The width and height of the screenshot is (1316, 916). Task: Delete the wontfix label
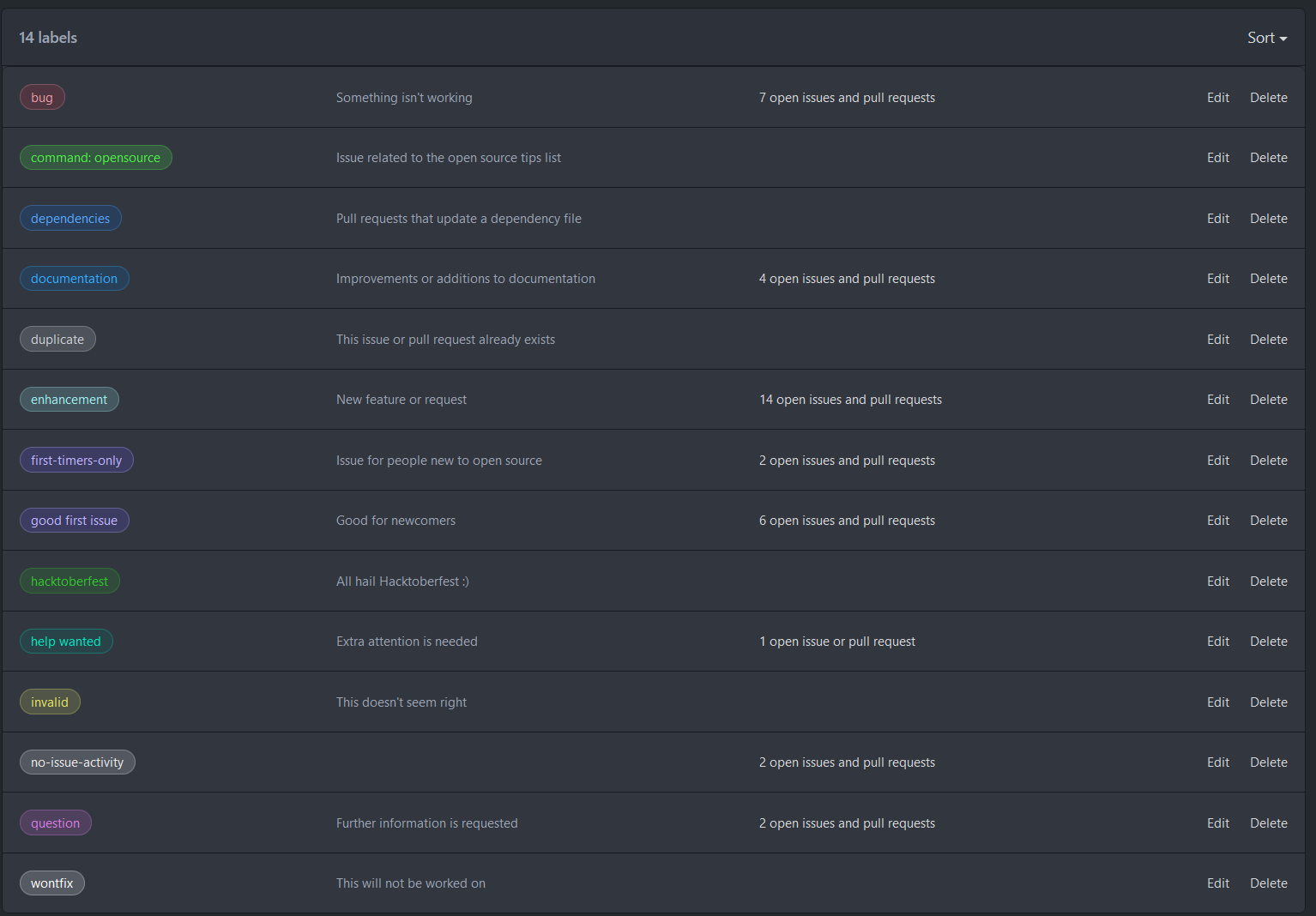coord(1269,883)
